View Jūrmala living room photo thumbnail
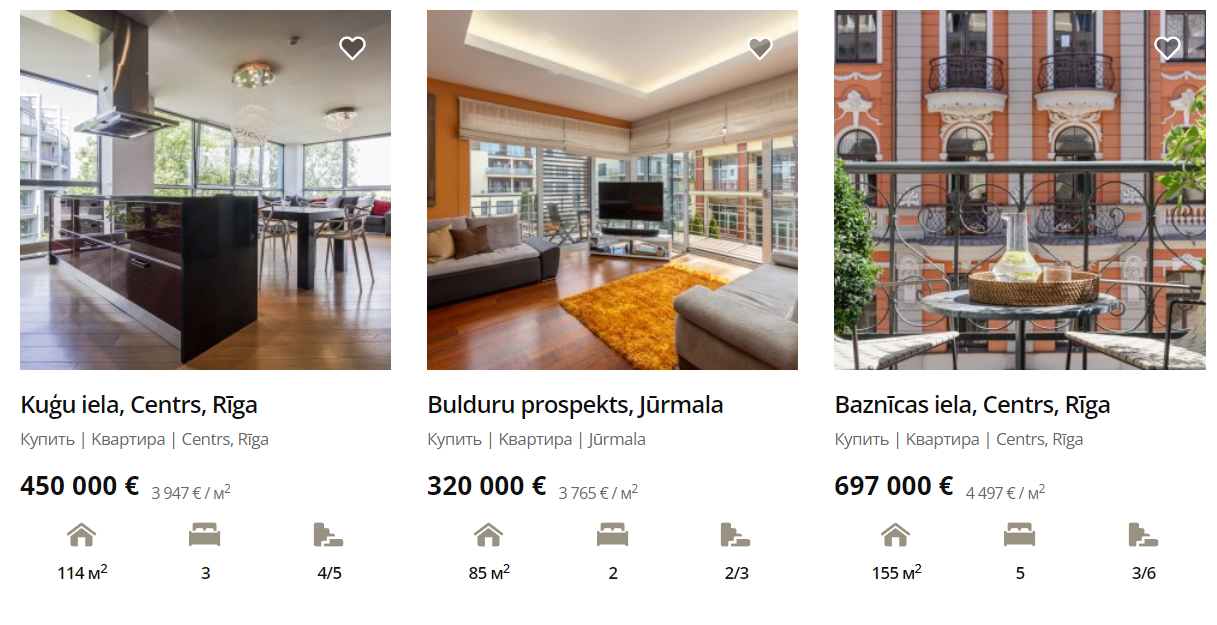Screen dimensions: 1217x625 (x=612, y=190)
